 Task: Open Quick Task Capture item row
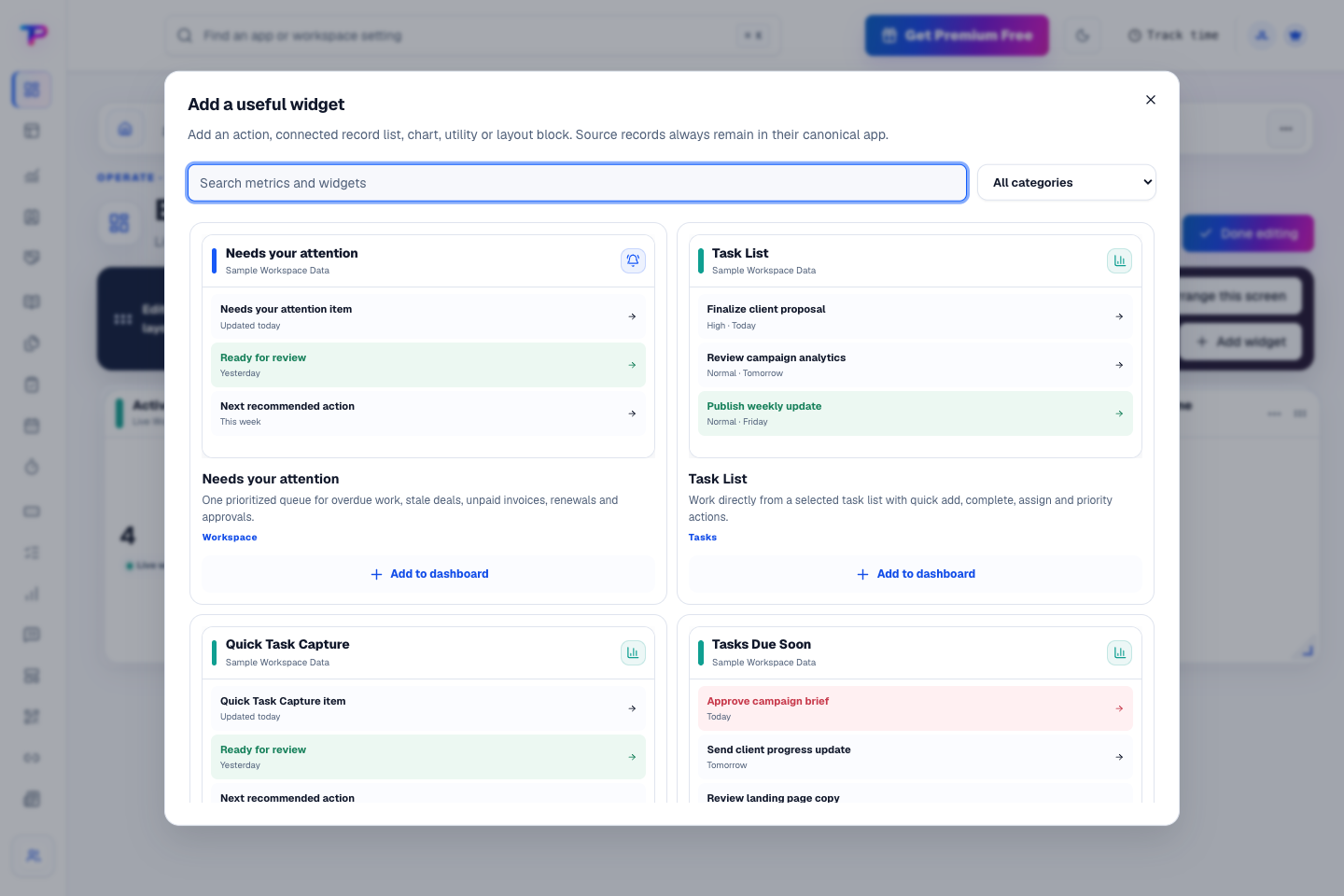click(428, 708)
